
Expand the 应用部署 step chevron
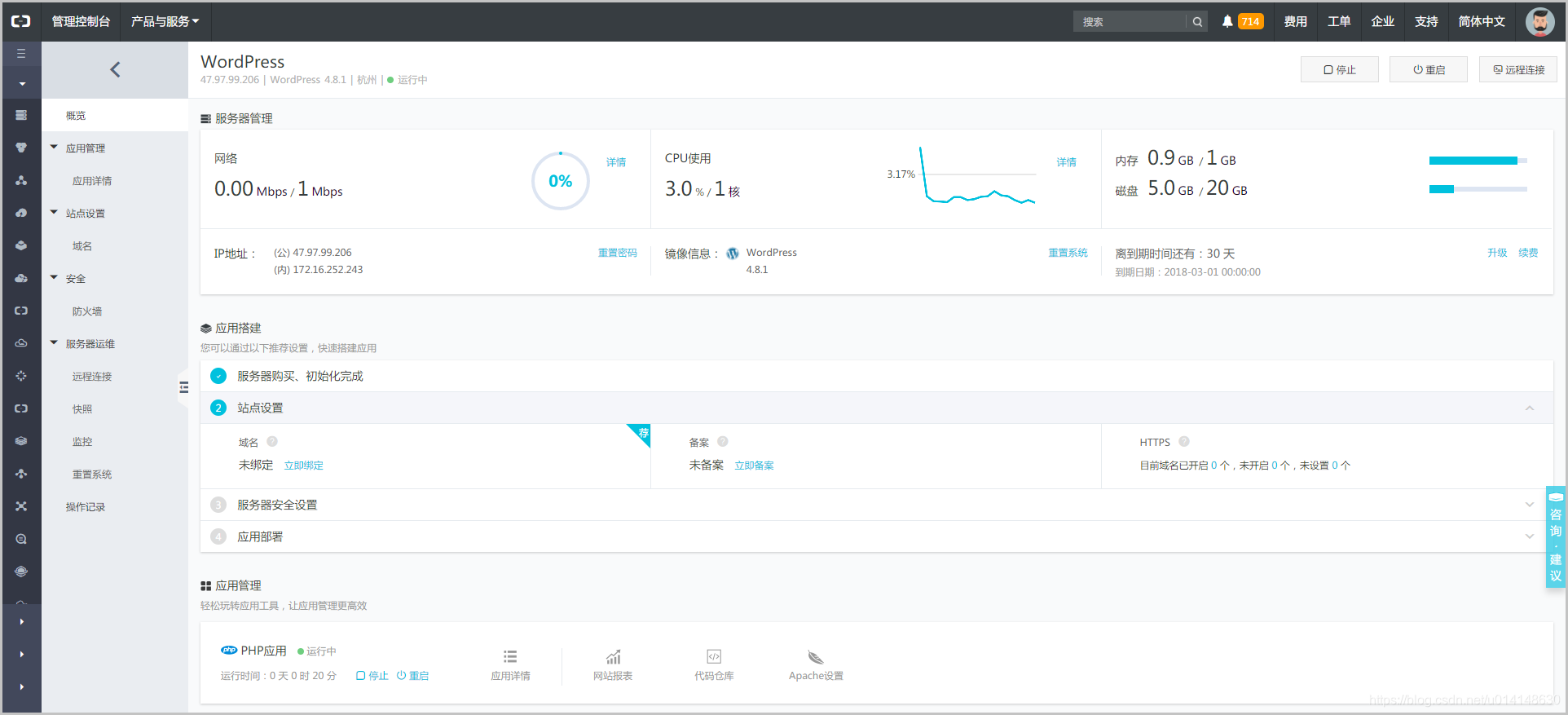[x=1530, y=536]
